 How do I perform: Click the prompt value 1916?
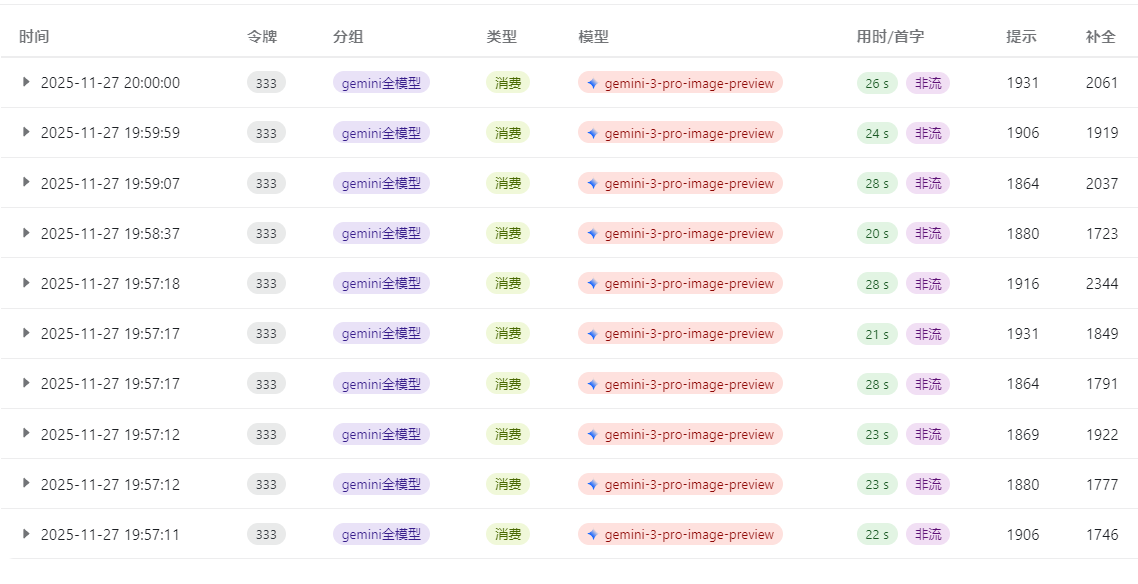[x=1023, y=284]
